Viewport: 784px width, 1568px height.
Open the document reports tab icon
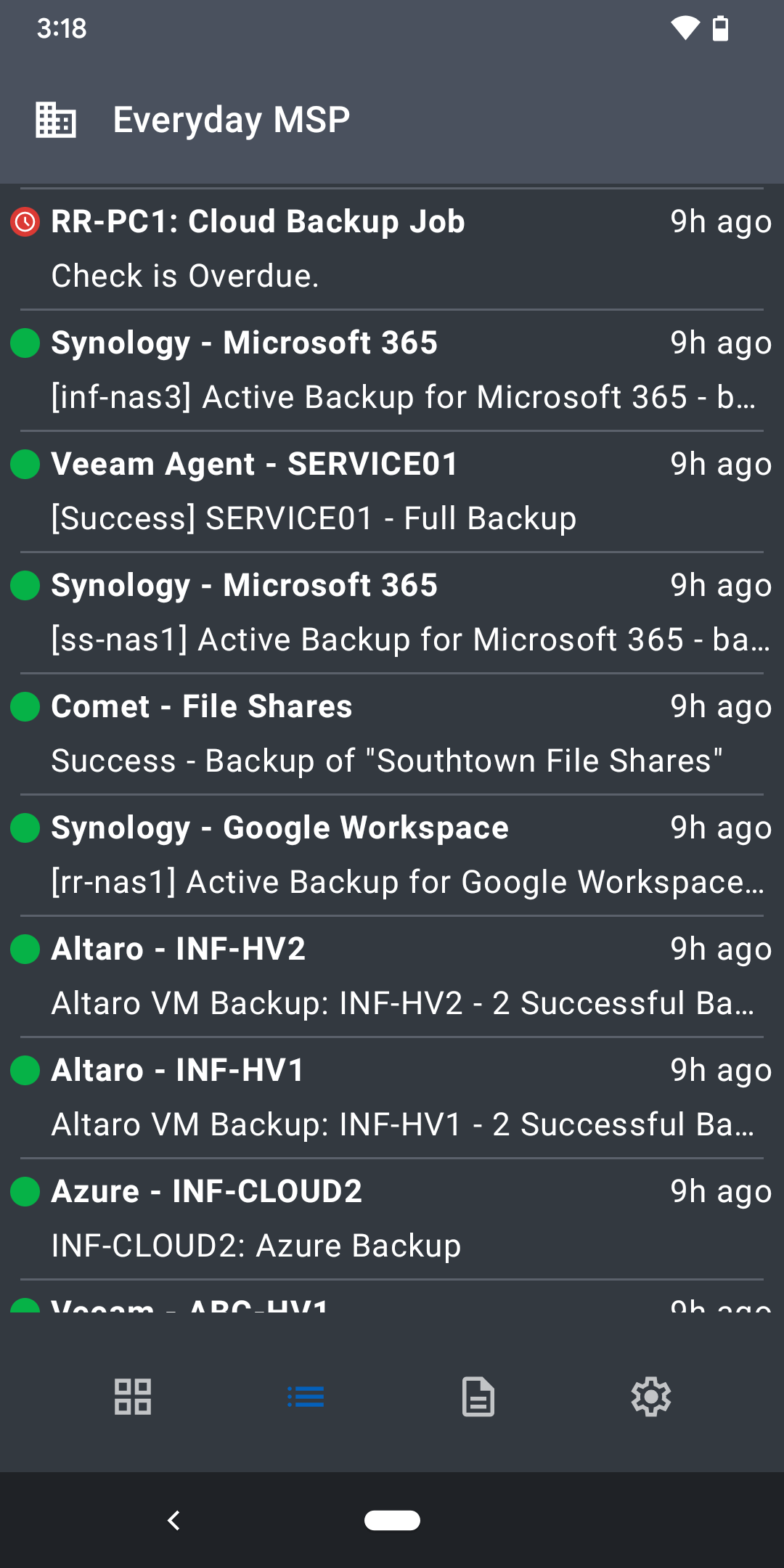[478, 1396]
